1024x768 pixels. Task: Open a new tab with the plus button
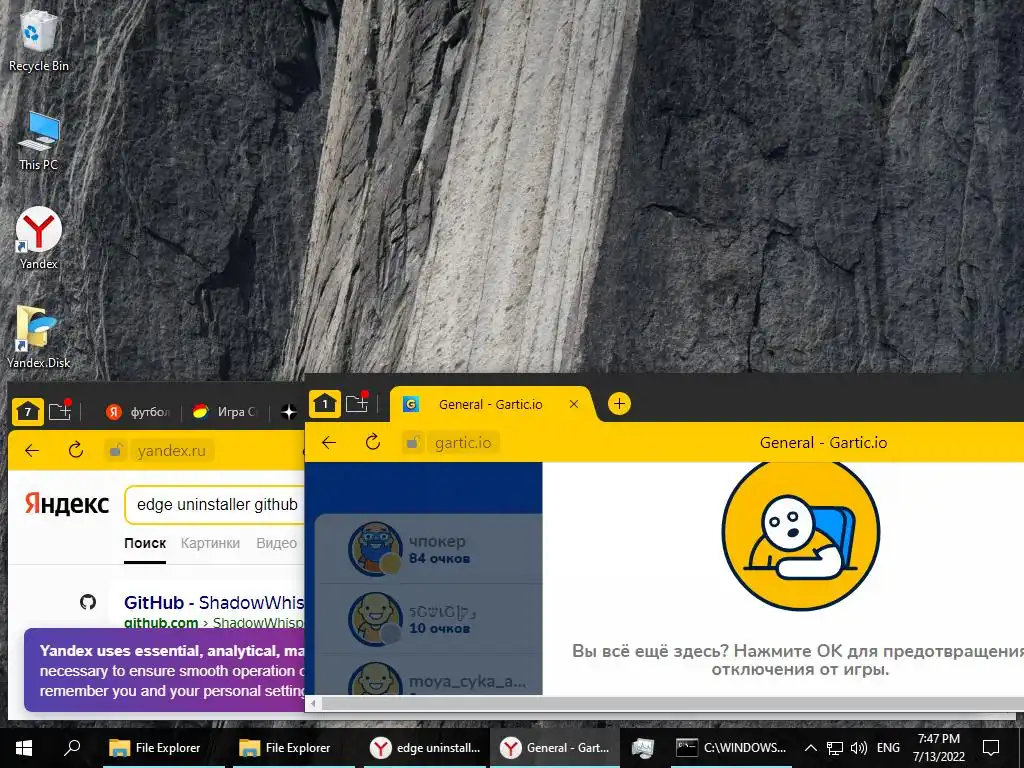[619, 404]
